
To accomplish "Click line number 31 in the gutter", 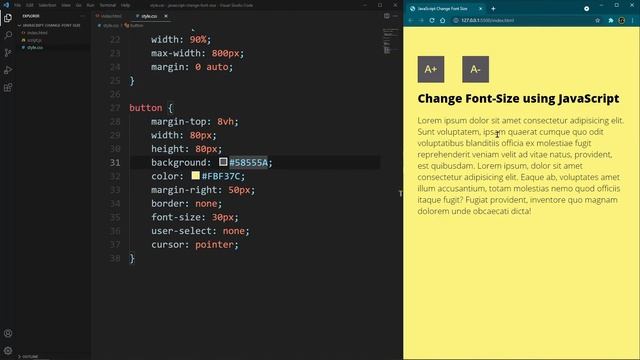I will 115,162.
